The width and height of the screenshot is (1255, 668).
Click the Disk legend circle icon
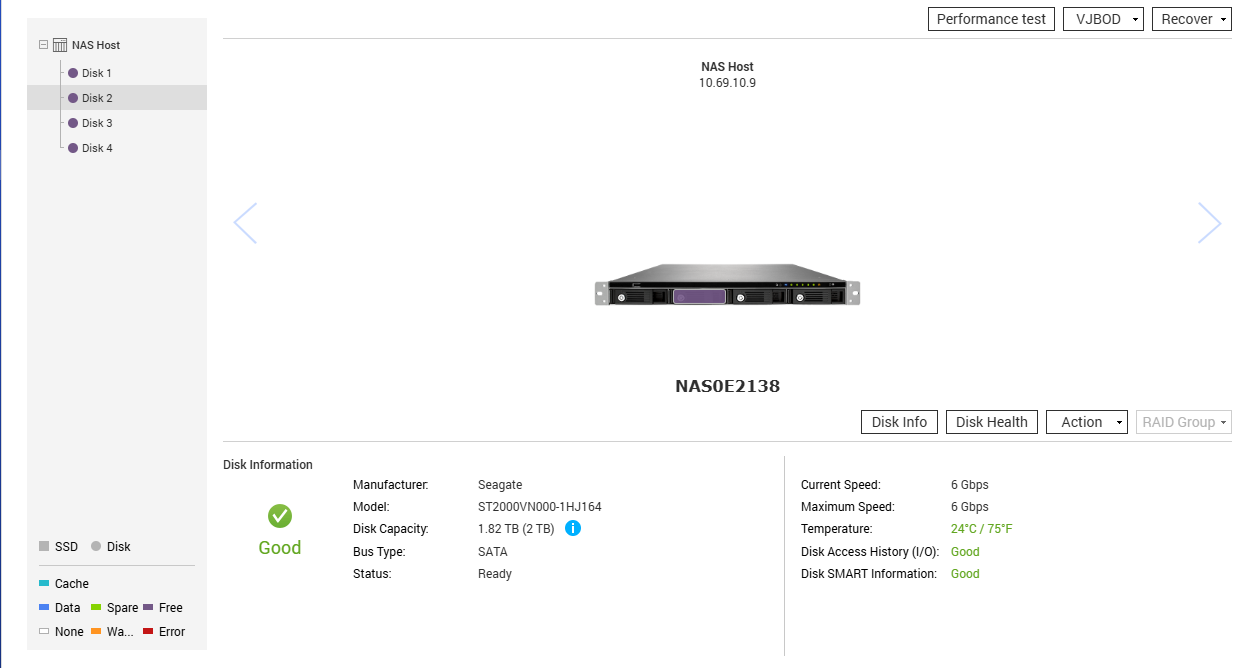point(96,546)
